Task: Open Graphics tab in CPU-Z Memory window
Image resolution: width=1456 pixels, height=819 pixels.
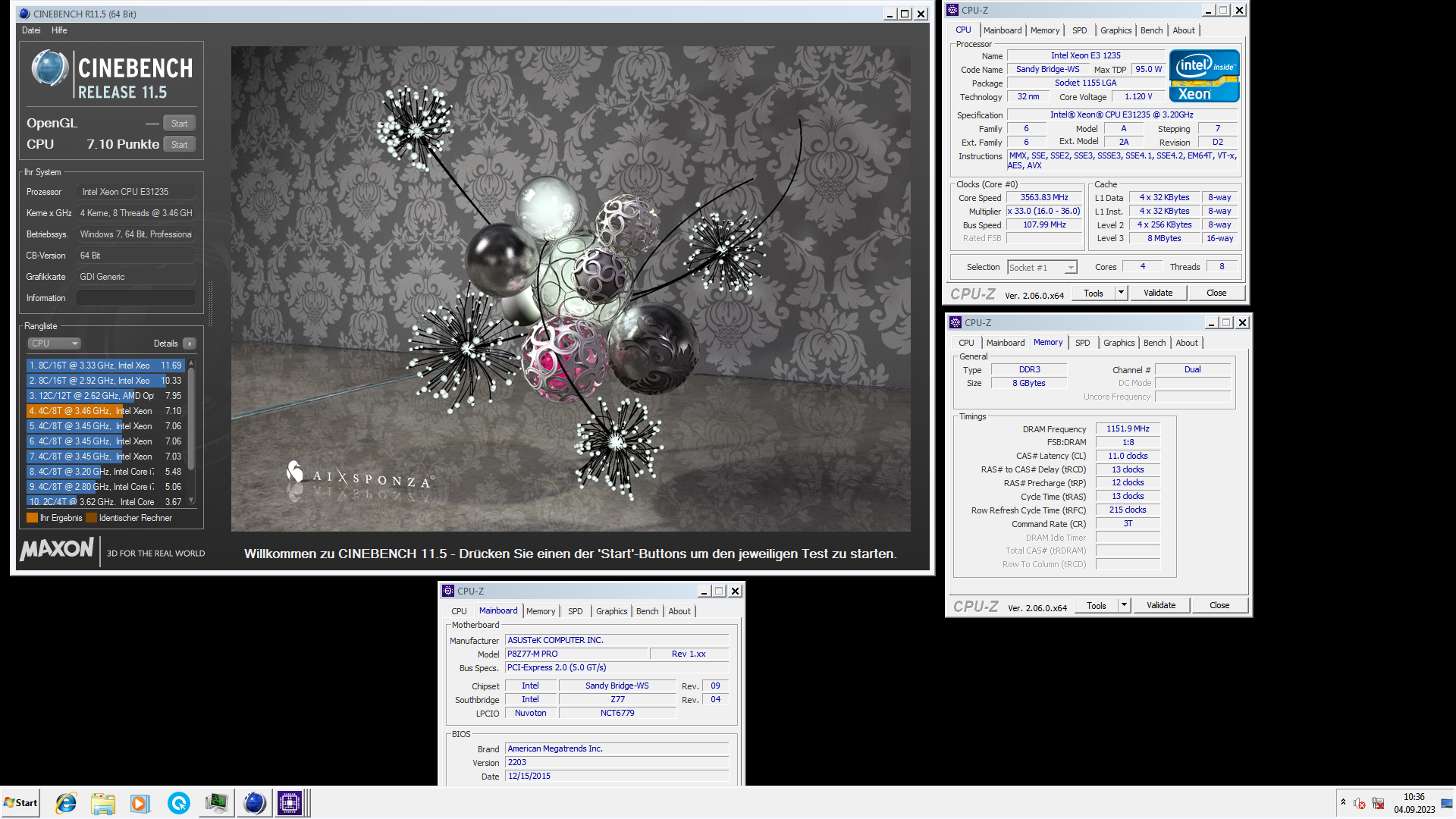Action: click(x=1119, y=343)
